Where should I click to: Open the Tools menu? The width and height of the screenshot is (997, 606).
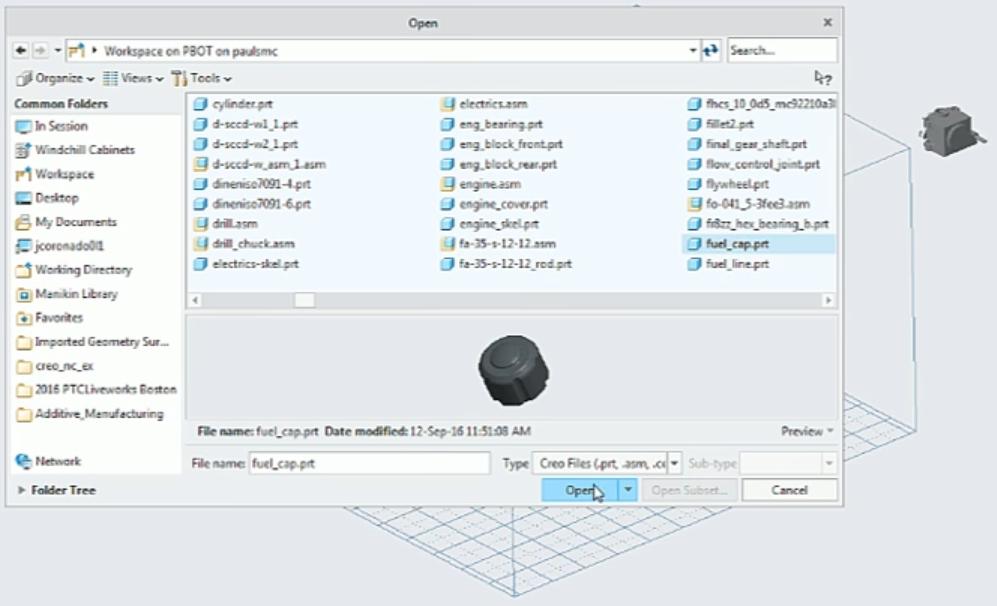click(x=202, y=78)
